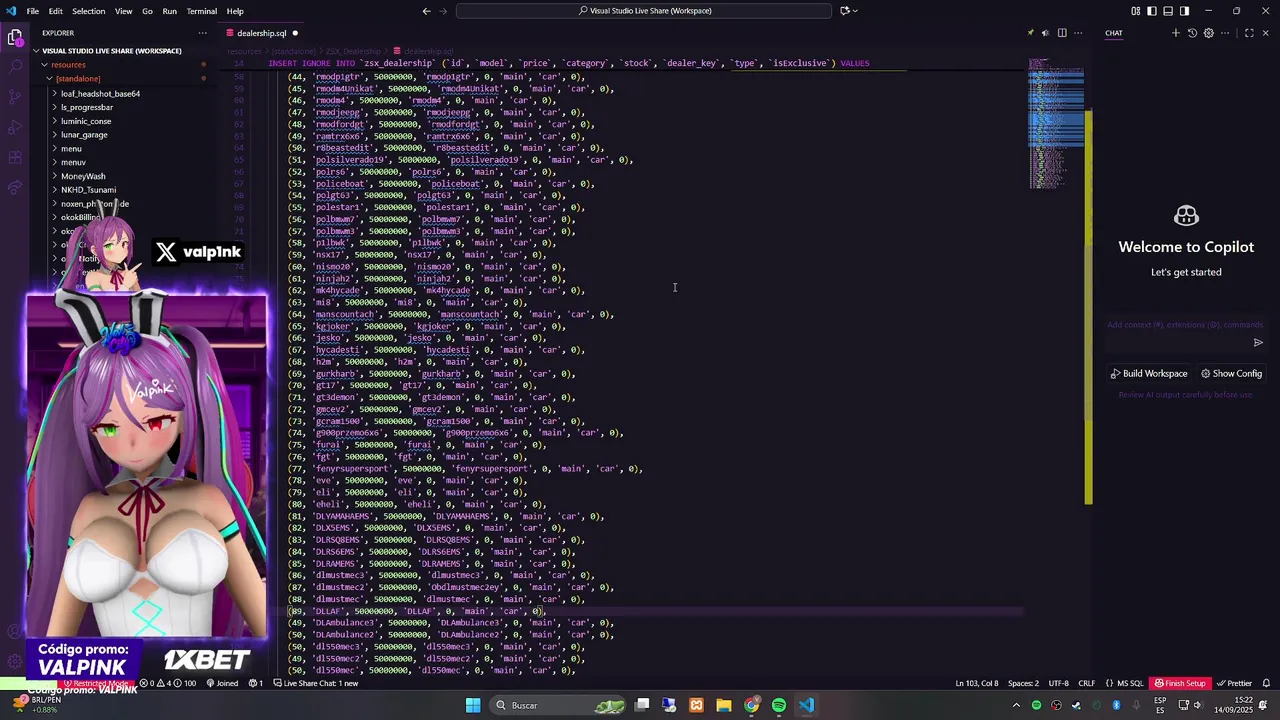Open notifications bell in status bar
This screenshot has width=1280, height=720.
(1267, 684)
